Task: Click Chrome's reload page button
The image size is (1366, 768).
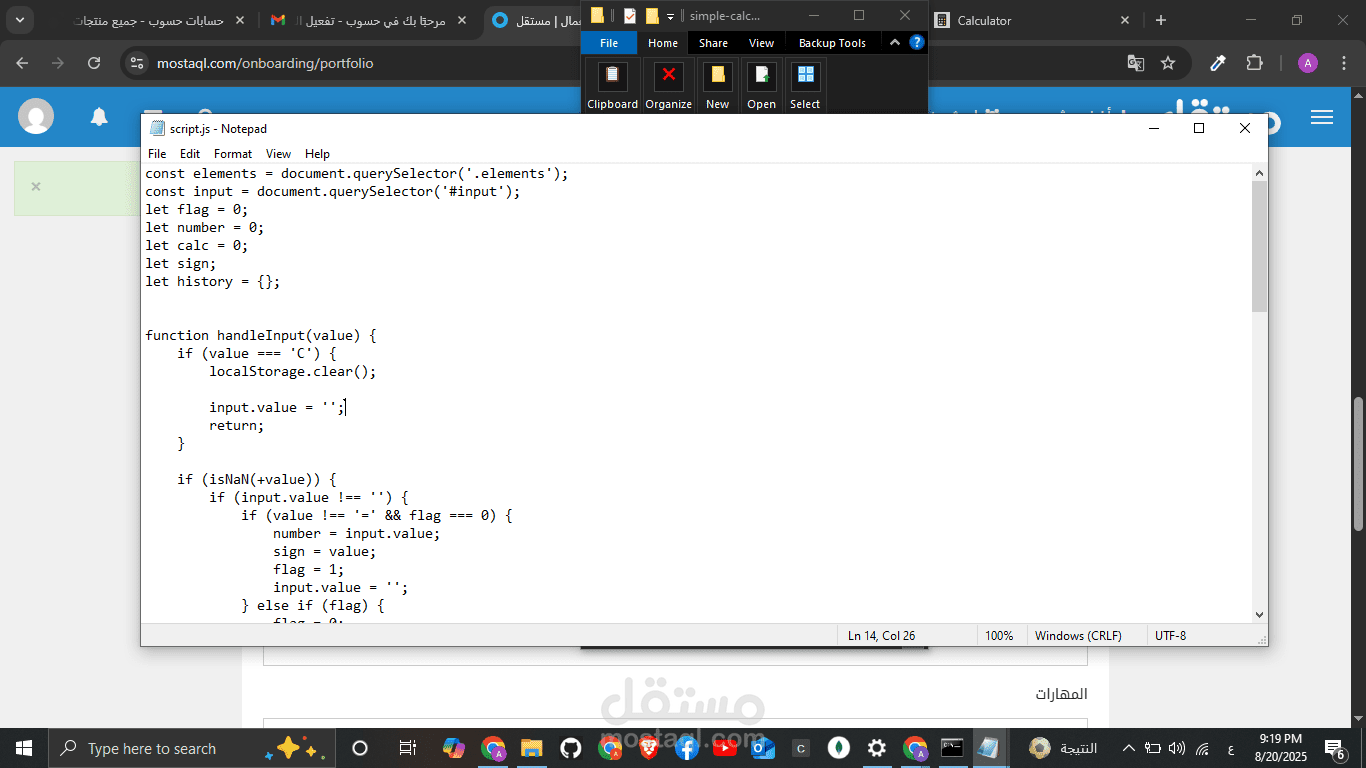Action: click(x=94, y=63)
